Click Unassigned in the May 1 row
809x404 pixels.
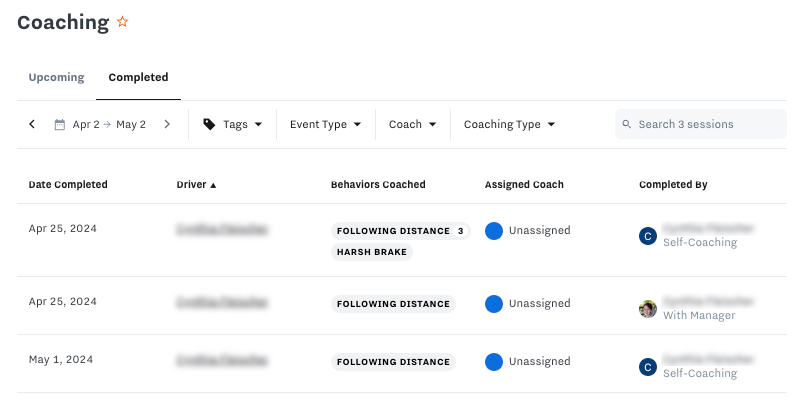coord(540,362)
